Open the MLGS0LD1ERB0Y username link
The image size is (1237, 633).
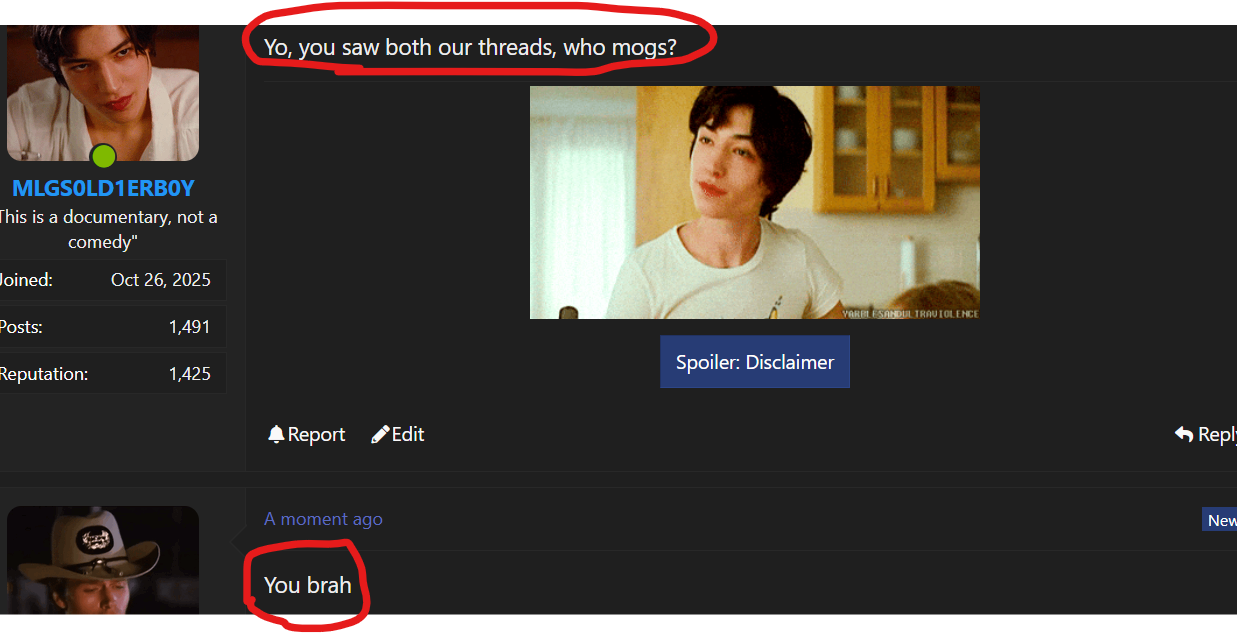pos(103,189)
